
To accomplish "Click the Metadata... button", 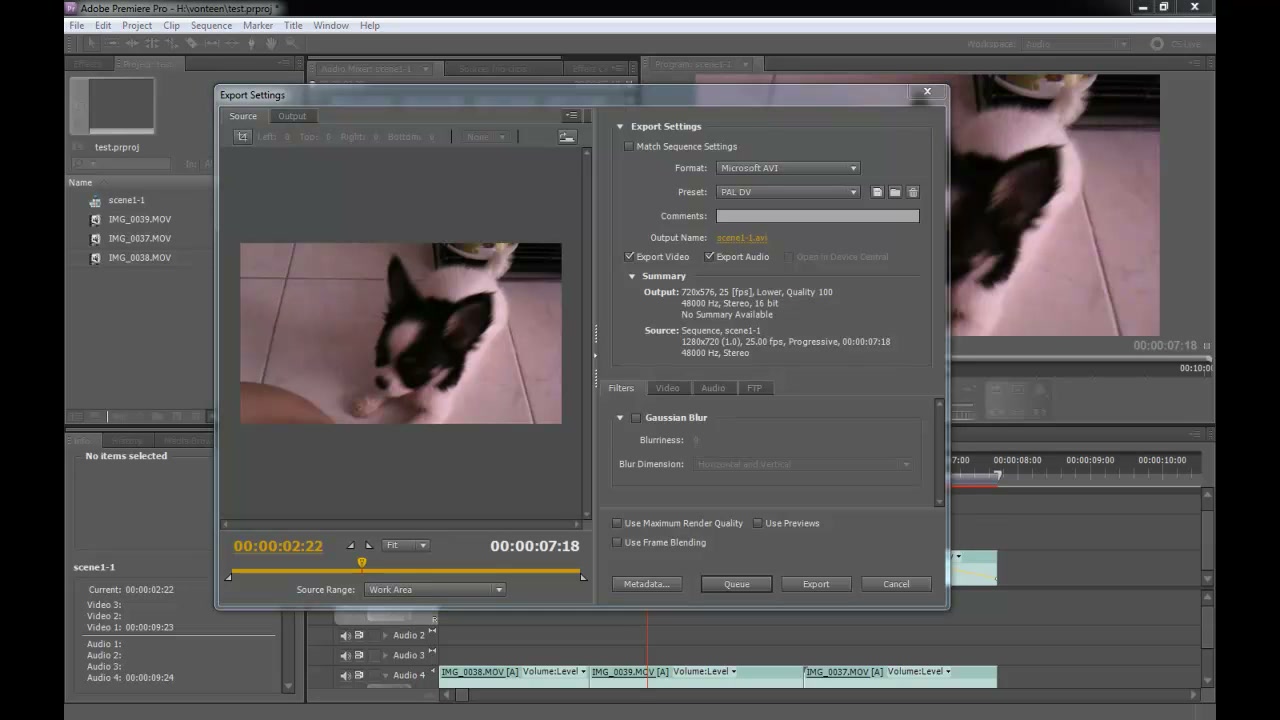I will pyautogui.click(x=647, y=584).
